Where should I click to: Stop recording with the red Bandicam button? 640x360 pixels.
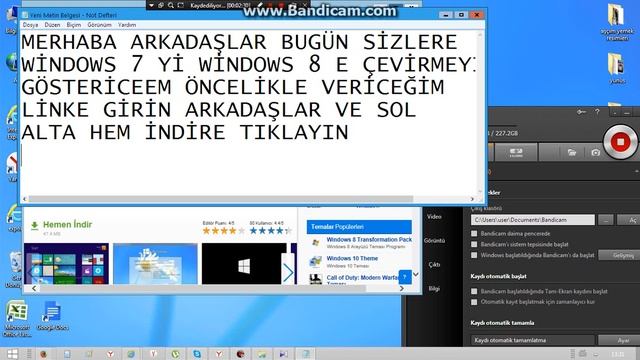pyautogui.click(x=620, y=142)
